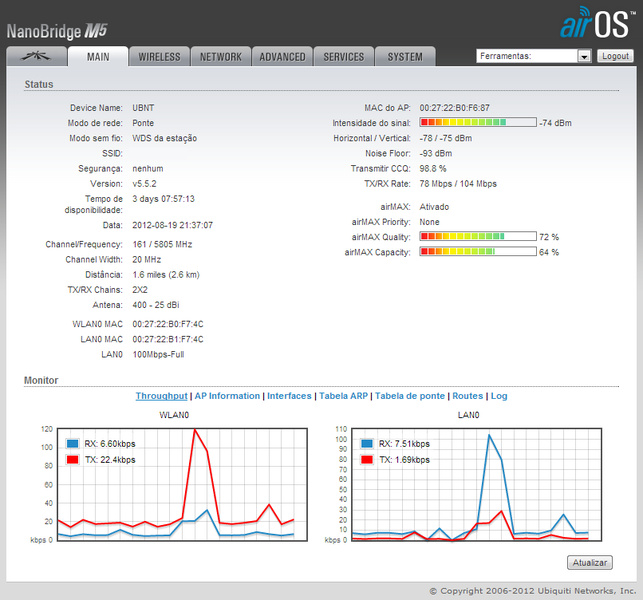This screenshot has height=600, width=643.
Task: Click the NanoBridge M5 product logo
Action: tap(57, 31)
